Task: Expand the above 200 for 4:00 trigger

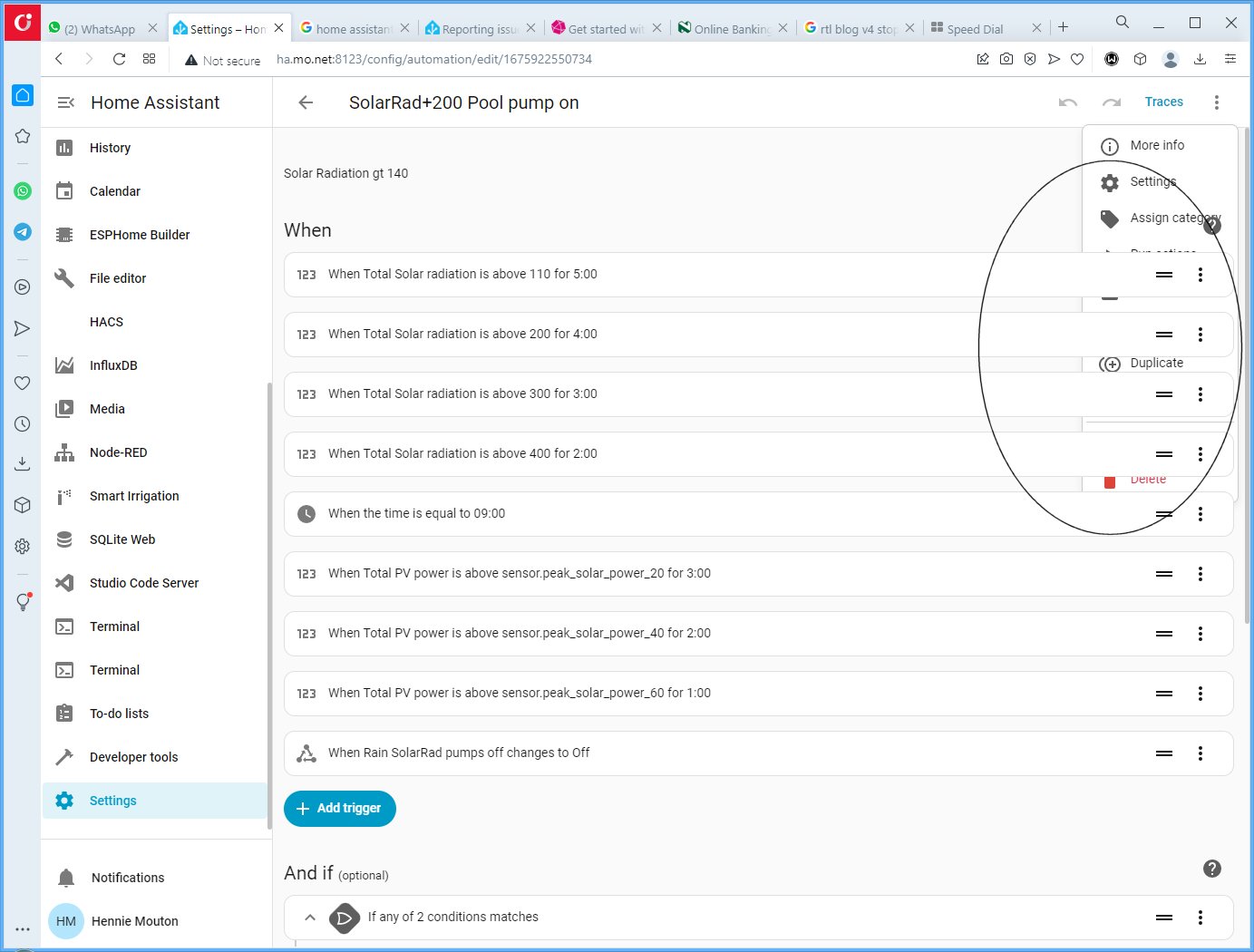Action: 758,335
